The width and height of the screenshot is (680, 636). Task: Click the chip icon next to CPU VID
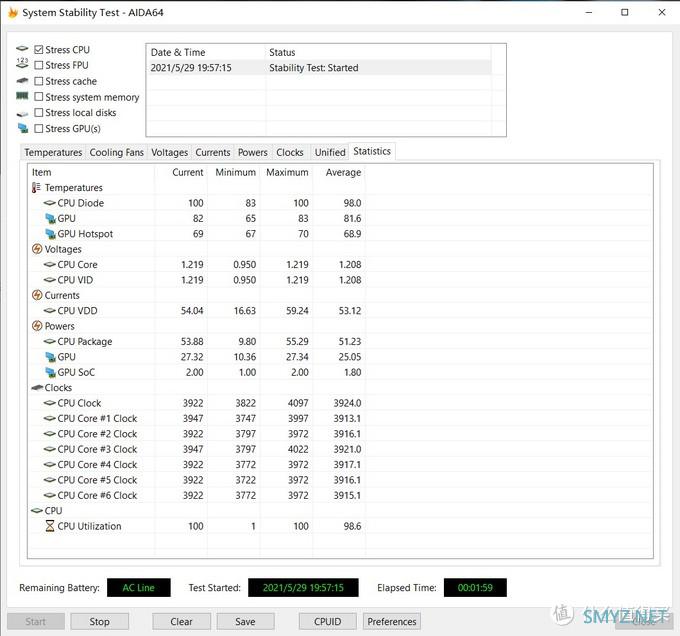click(50, 280)
